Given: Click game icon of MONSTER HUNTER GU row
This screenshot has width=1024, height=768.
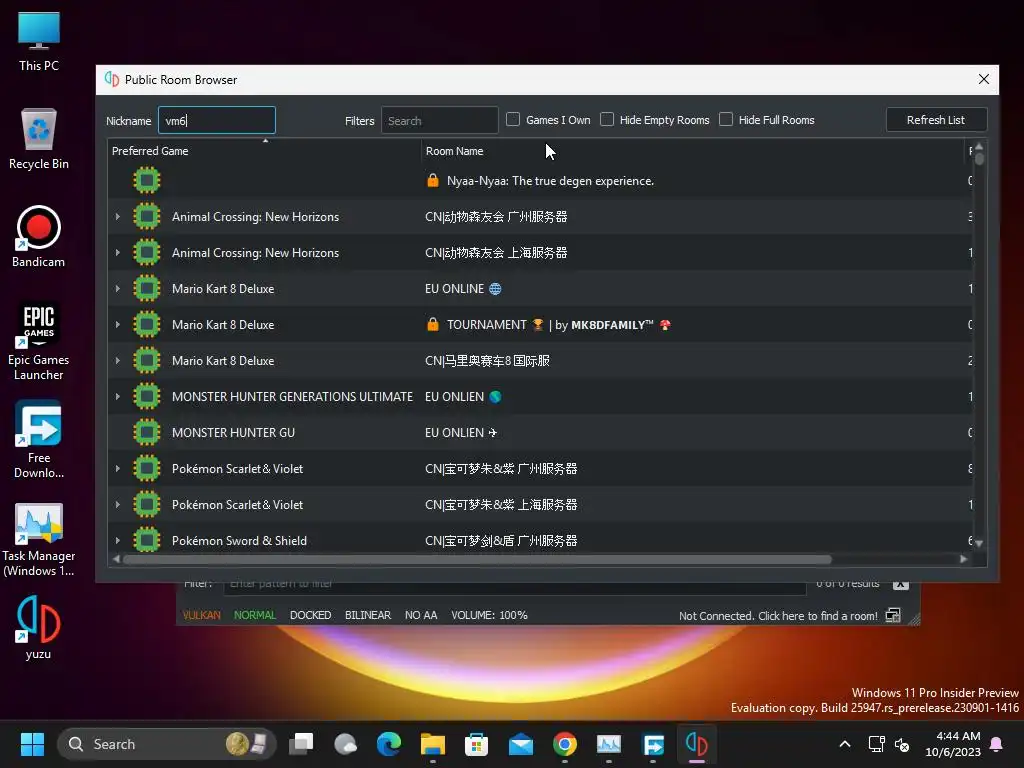Looking at the screenshot, I should [x=147, y=432].
